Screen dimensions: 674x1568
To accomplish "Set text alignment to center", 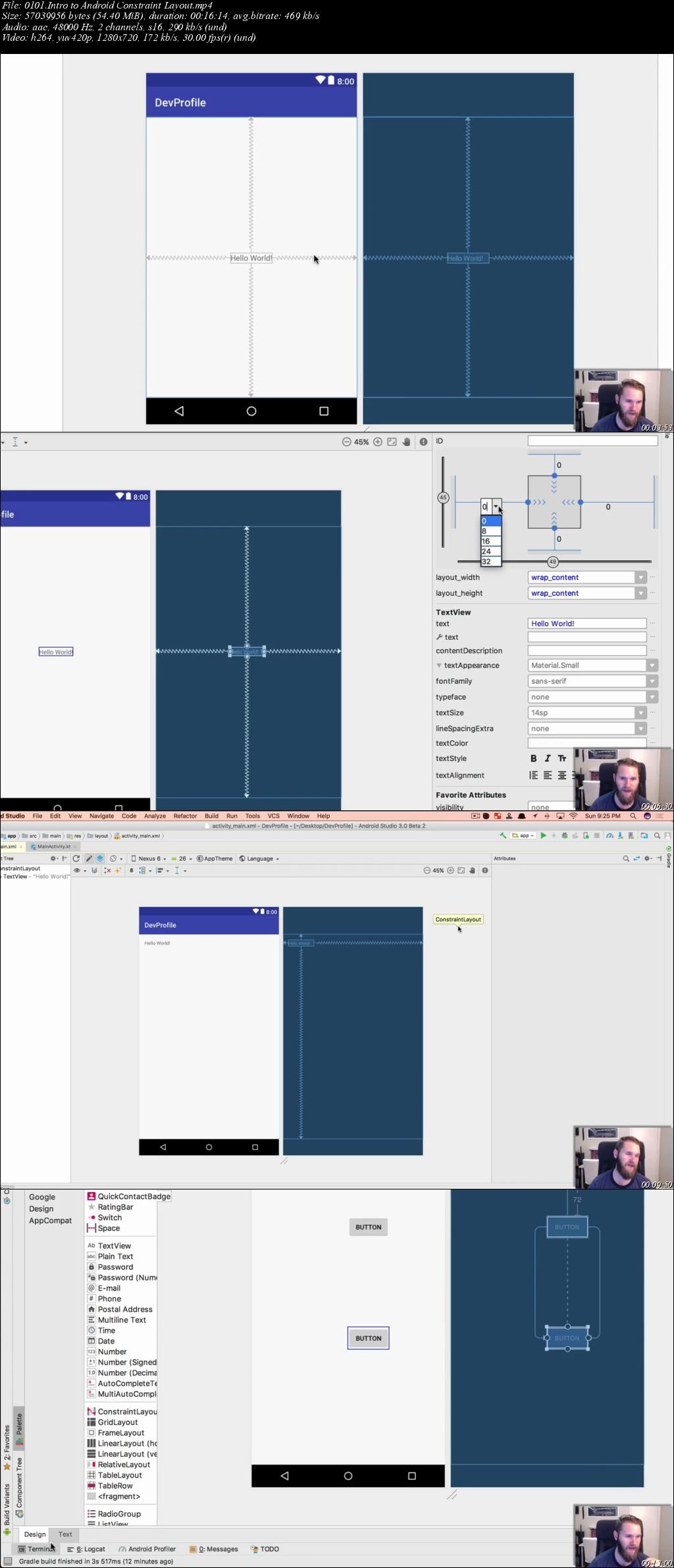I will pyautogui.click(x=562, y=775).
